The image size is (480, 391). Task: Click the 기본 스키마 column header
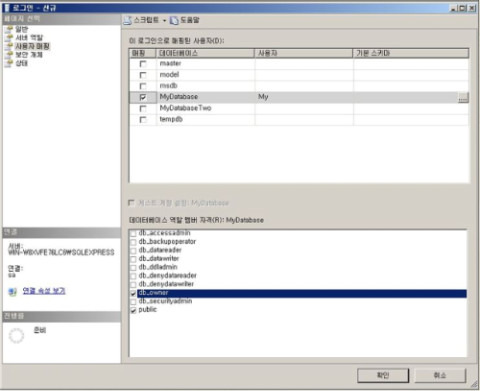pos(411,53)
